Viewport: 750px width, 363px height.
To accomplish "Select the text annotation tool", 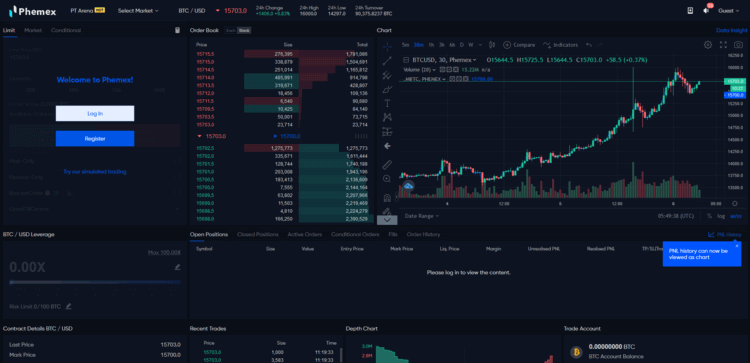I will coord(387,103).
